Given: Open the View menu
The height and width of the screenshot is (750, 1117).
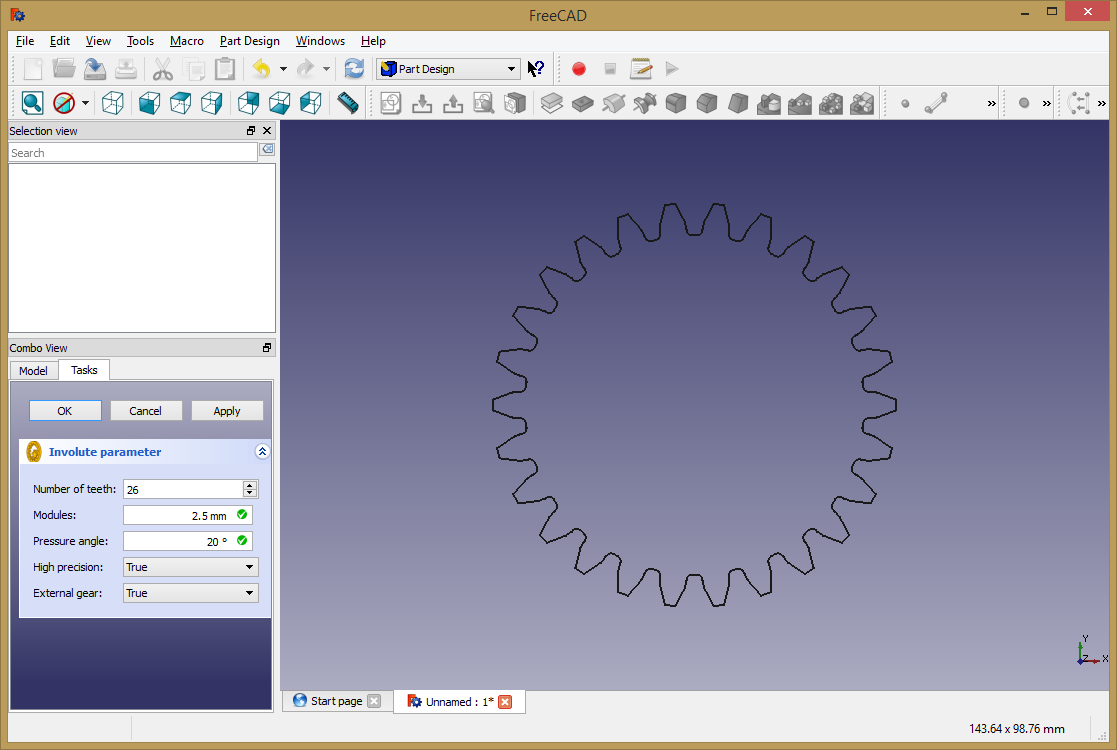Looking at the screenshot, I should tap(98, 41).
